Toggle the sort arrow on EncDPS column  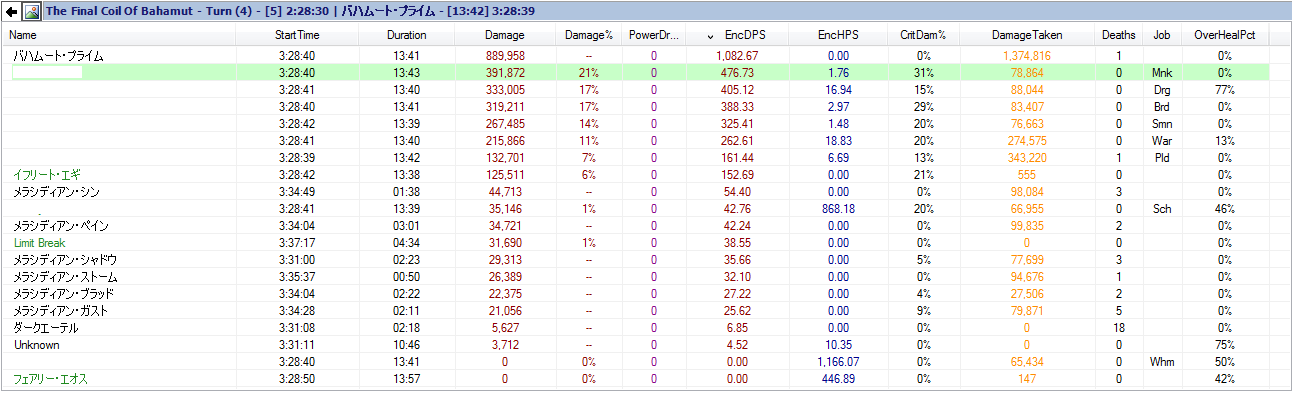pyautogui.click(x=711, y=36)
